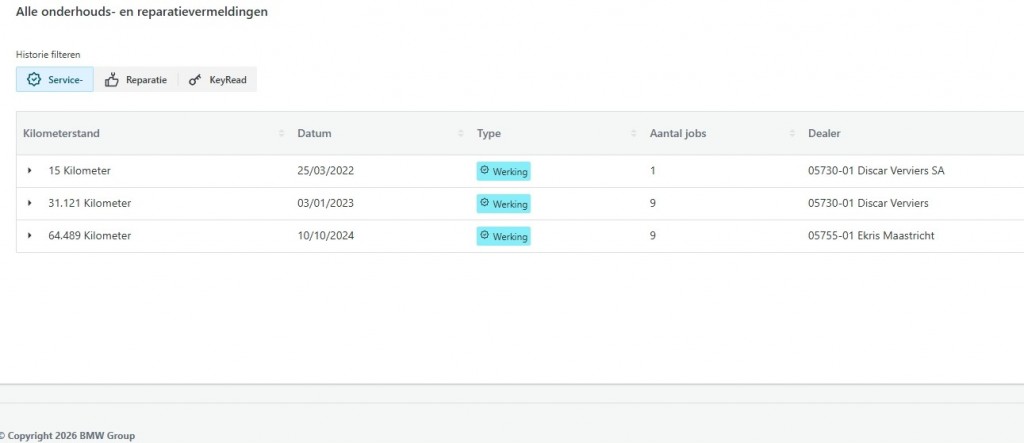Click the Type column header
The height and width of the screenshot is (443, 1024).
click(x=489, y=134)
